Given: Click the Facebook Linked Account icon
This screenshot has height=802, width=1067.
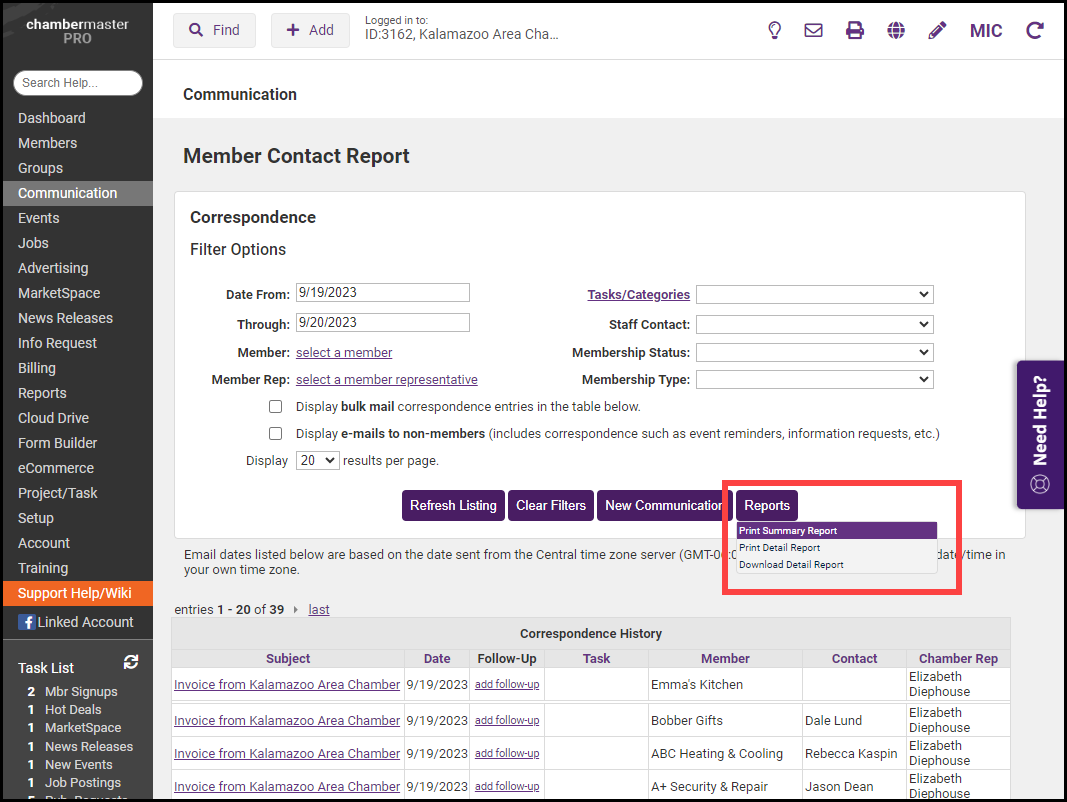Looking at the screenshot, I should click(x=26, y=622).
